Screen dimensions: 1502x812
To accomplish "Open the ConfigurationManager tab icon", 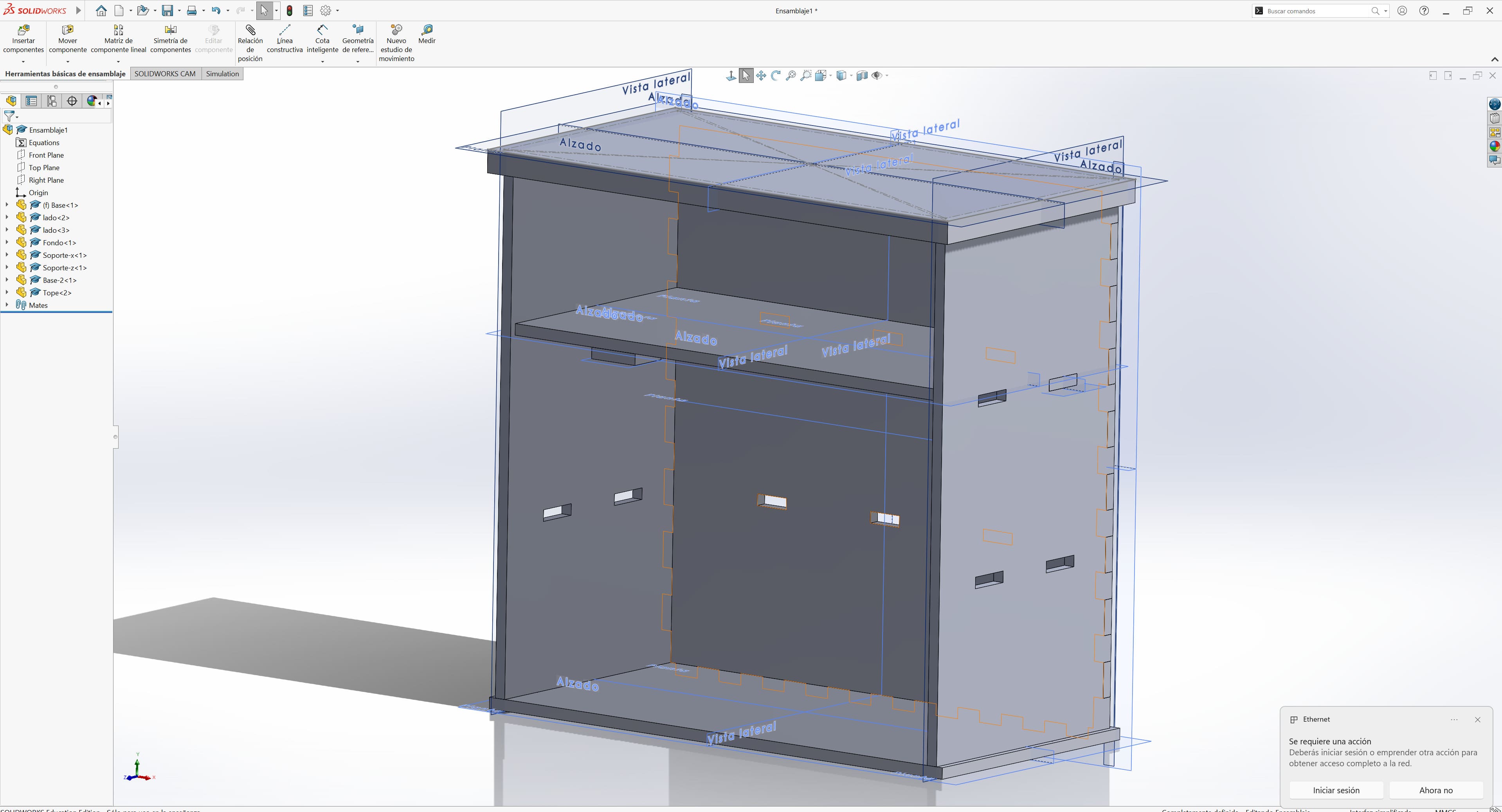I will [52, 101].
